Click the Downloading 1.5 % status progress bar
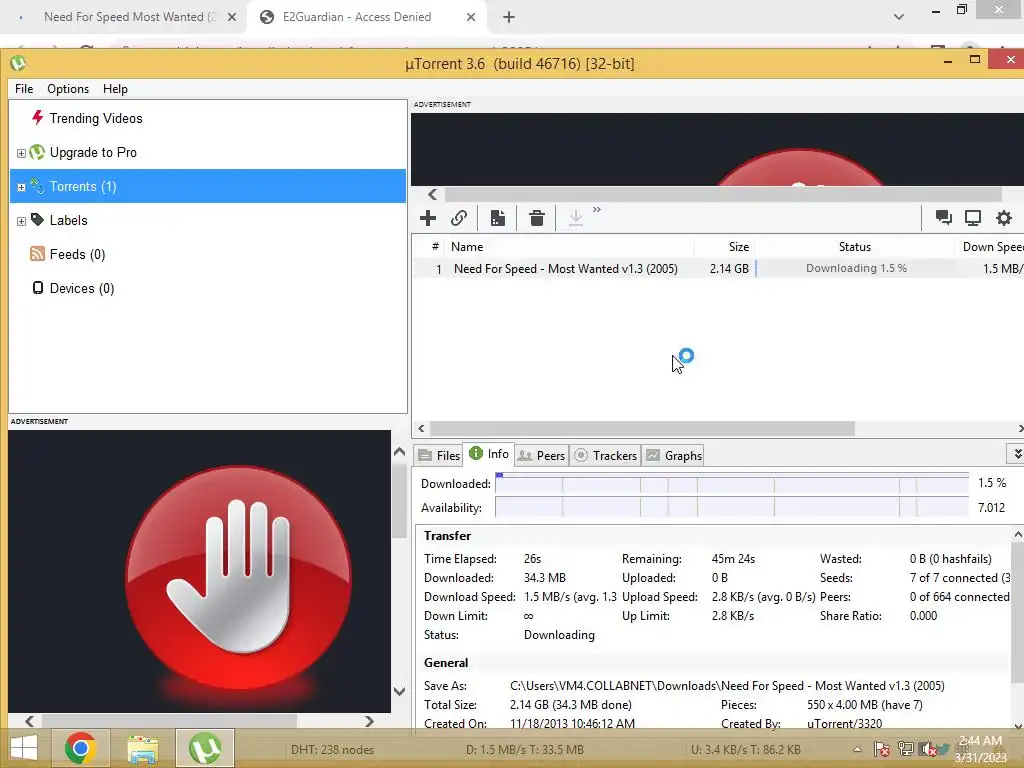 [x=854, y=268]
